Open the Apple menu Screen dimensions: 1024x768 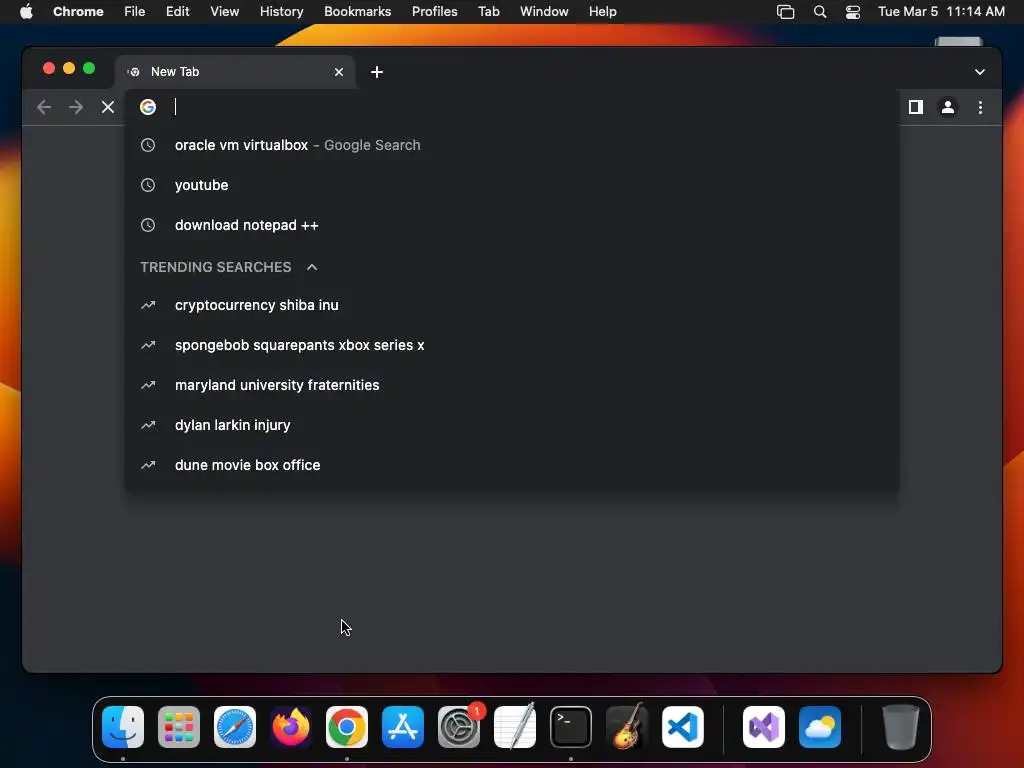[x=26, y=12]
